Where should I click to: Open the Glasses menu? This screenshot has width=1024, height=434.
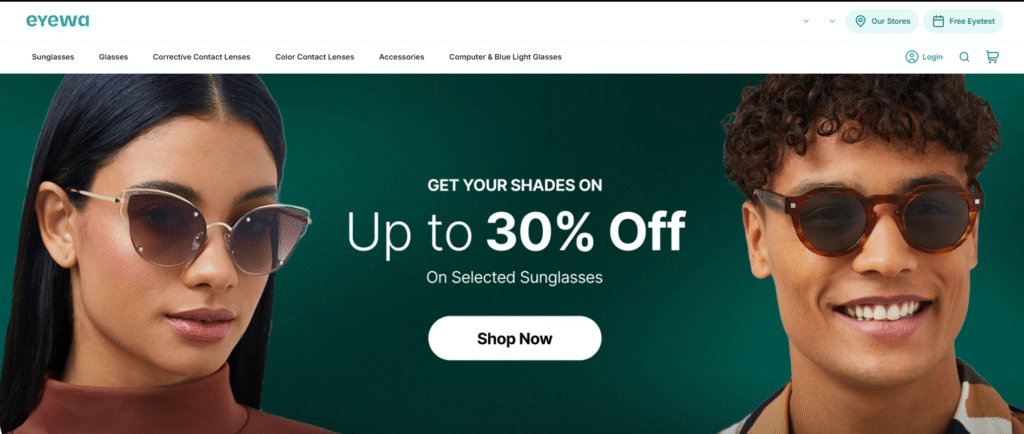tap(114, 57)
